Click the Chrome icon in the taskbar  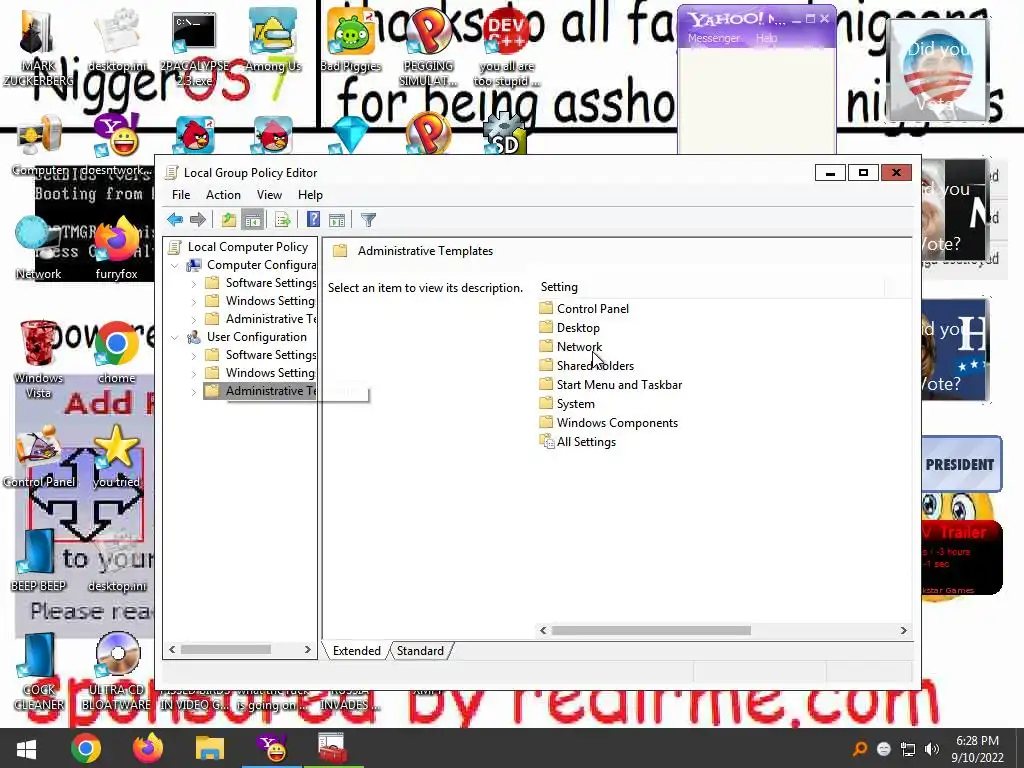(x=86, y=748)
